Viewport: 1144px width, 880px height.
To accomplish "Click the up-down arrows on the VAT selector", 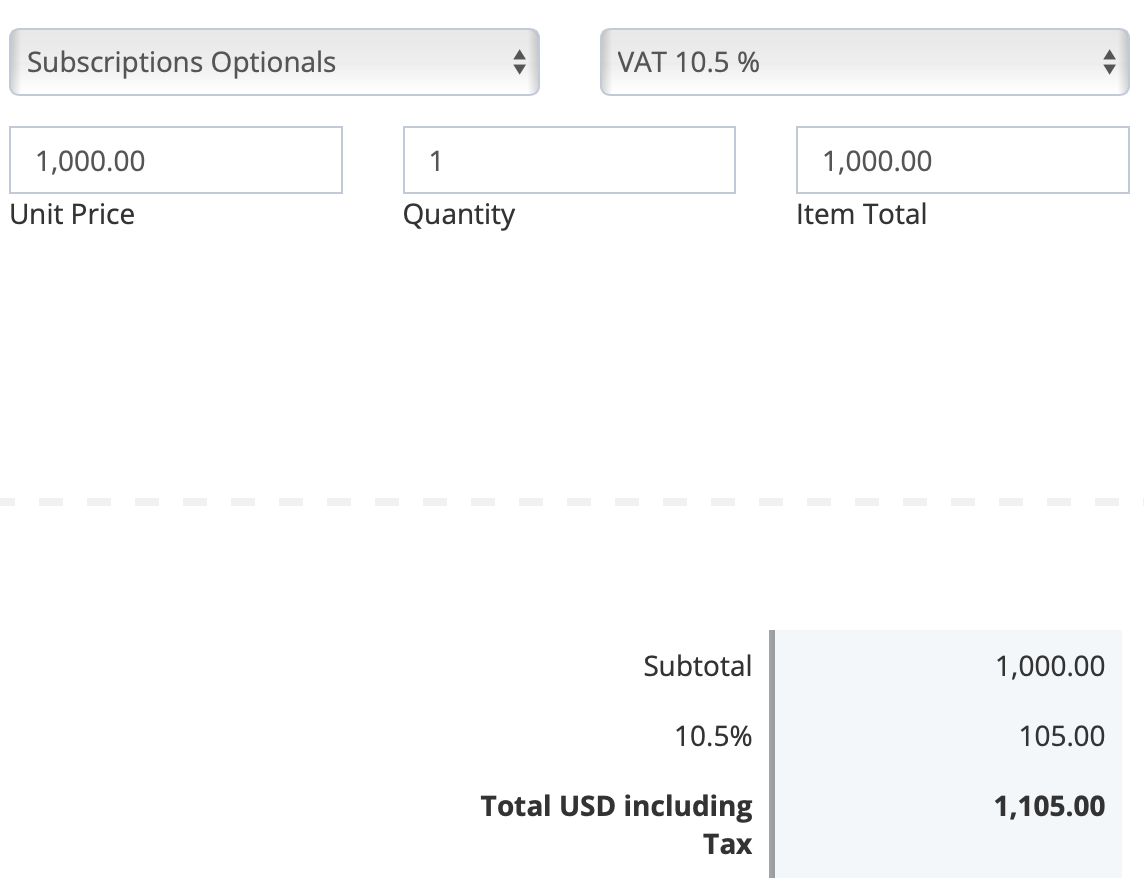I will tap(1109, 62).
